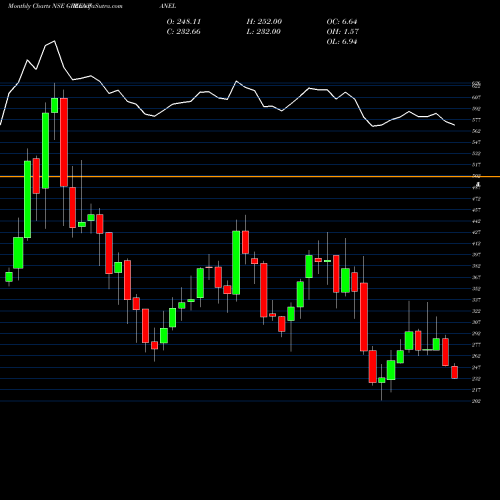Click the 442 price axis label
The height and width of the screenshot is (500, 500).
(x=476, y=221)
